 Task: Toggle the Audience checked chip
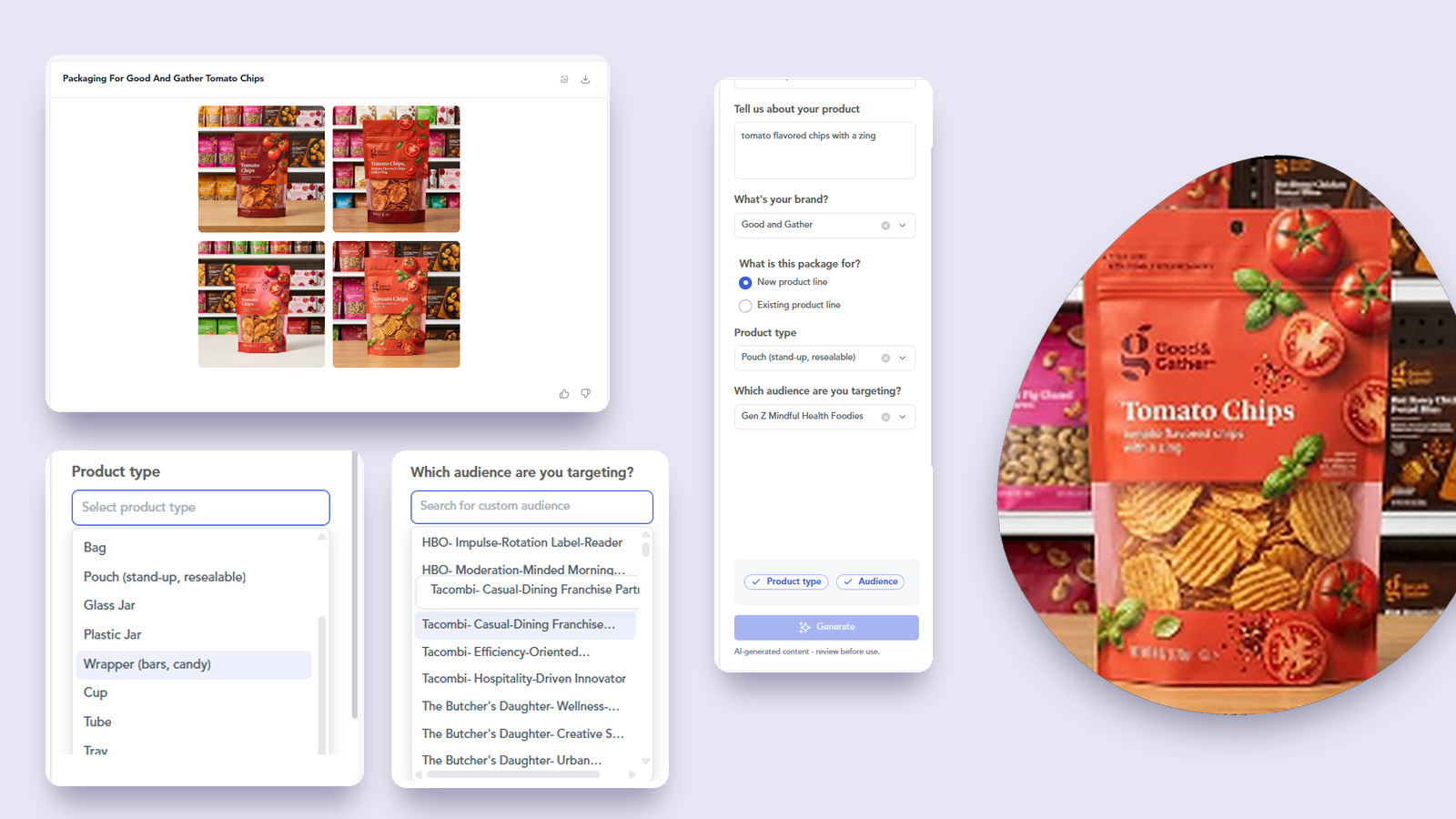(x=870, y=581)
